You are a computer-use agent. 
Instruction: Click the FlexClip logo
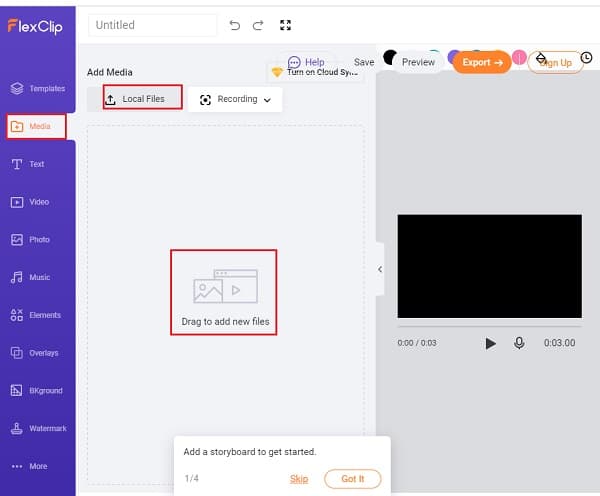point(35,26)
